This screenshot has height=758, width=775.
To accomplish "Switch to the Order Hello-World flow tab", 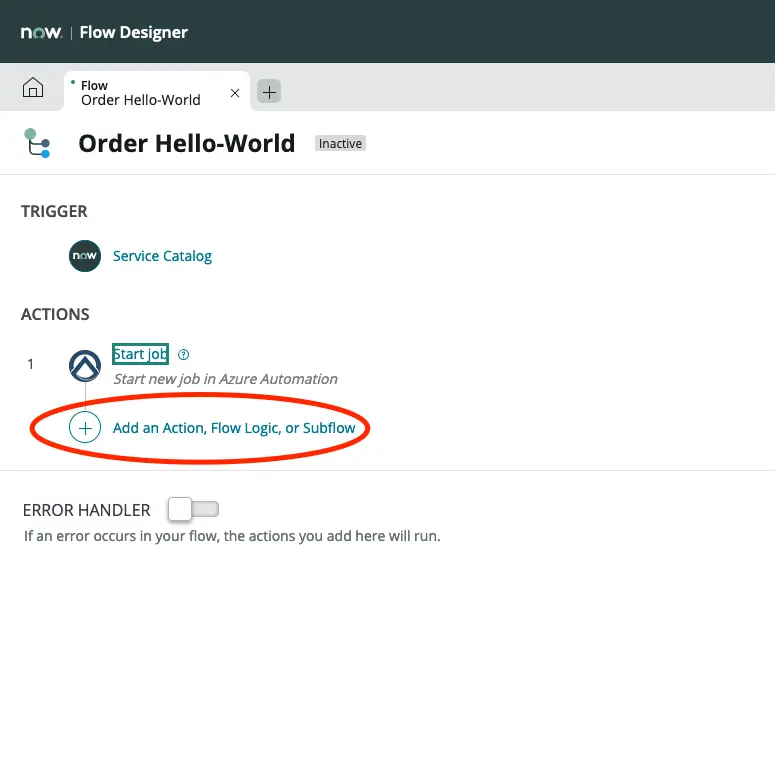I will pos(141,92).
